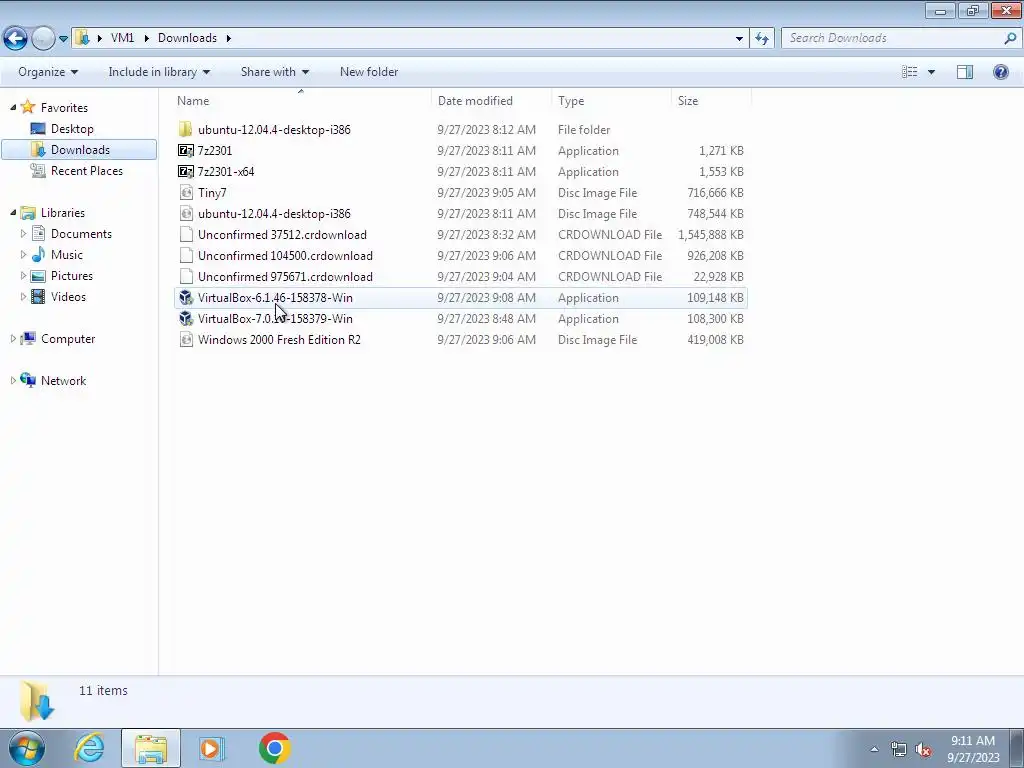Select the Tiny7 disc image icon
The image size is (1024, 768).
[x=185, y=193]
